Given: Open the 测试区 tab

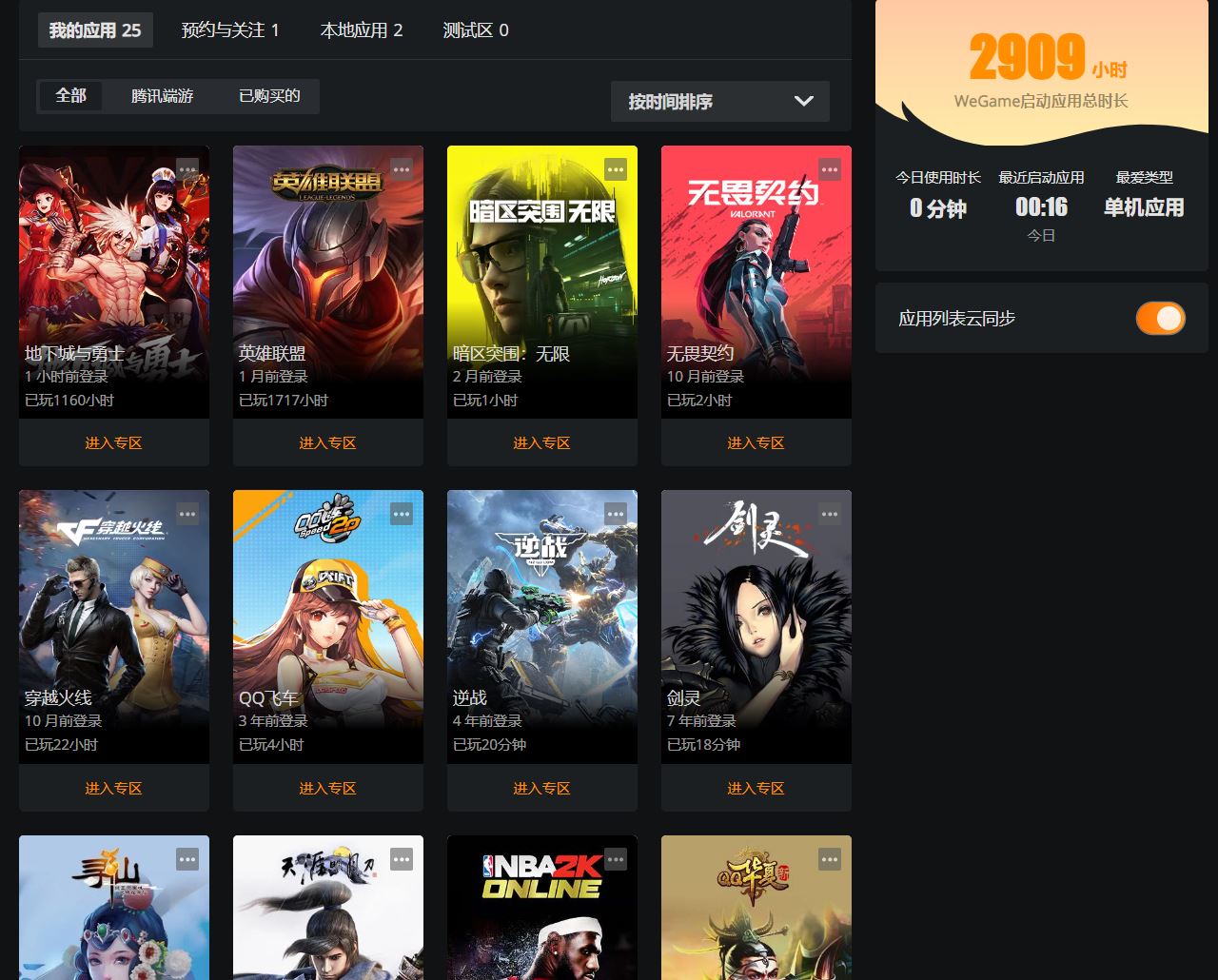Looking at the screenshot, I should point(476,30).
